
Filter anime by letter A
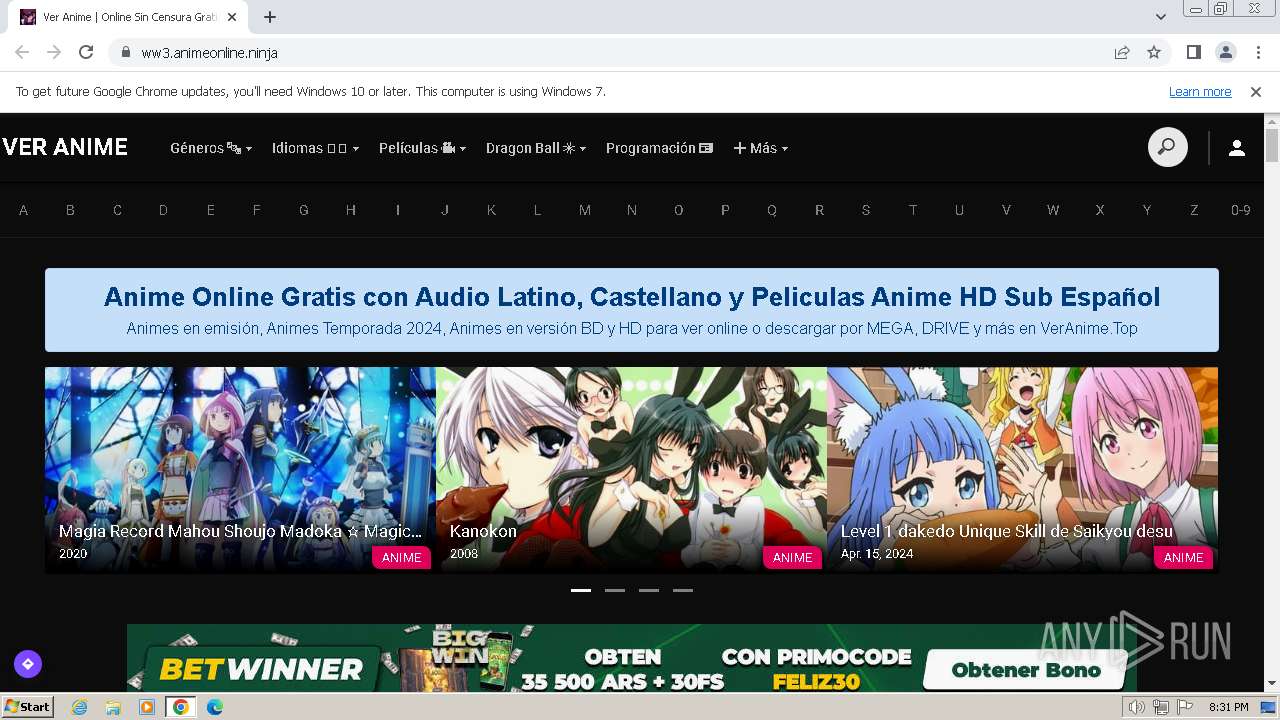(24, 210)
